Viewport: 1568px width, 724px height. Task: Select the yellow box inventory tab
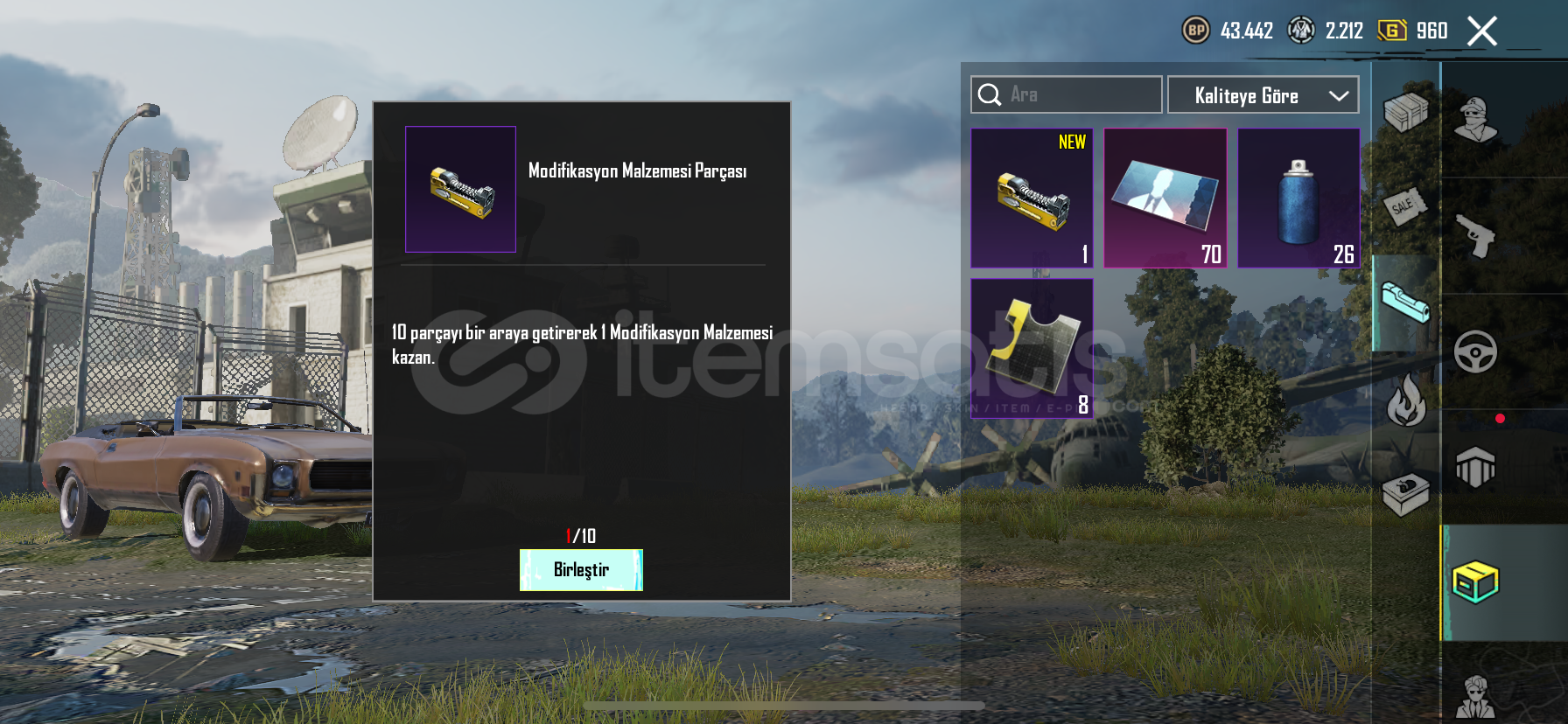[1475, 582]
